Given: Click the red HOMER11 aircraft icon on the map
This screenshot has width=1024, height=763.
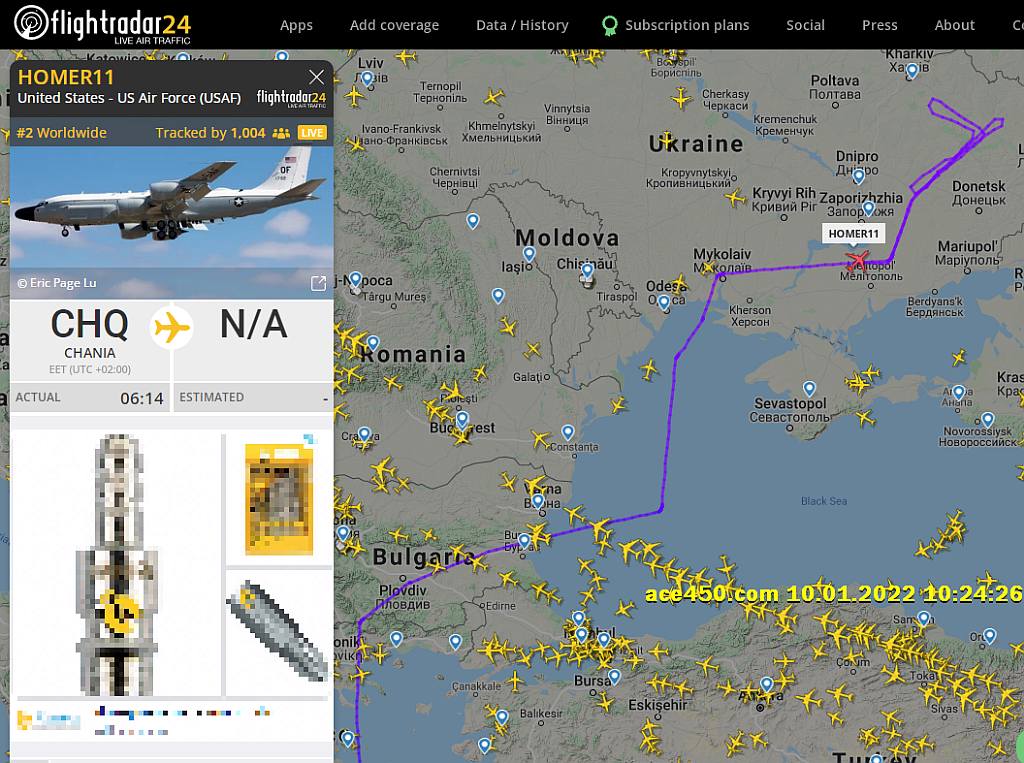Looking at the screenshot, I should tap(857, 260).
